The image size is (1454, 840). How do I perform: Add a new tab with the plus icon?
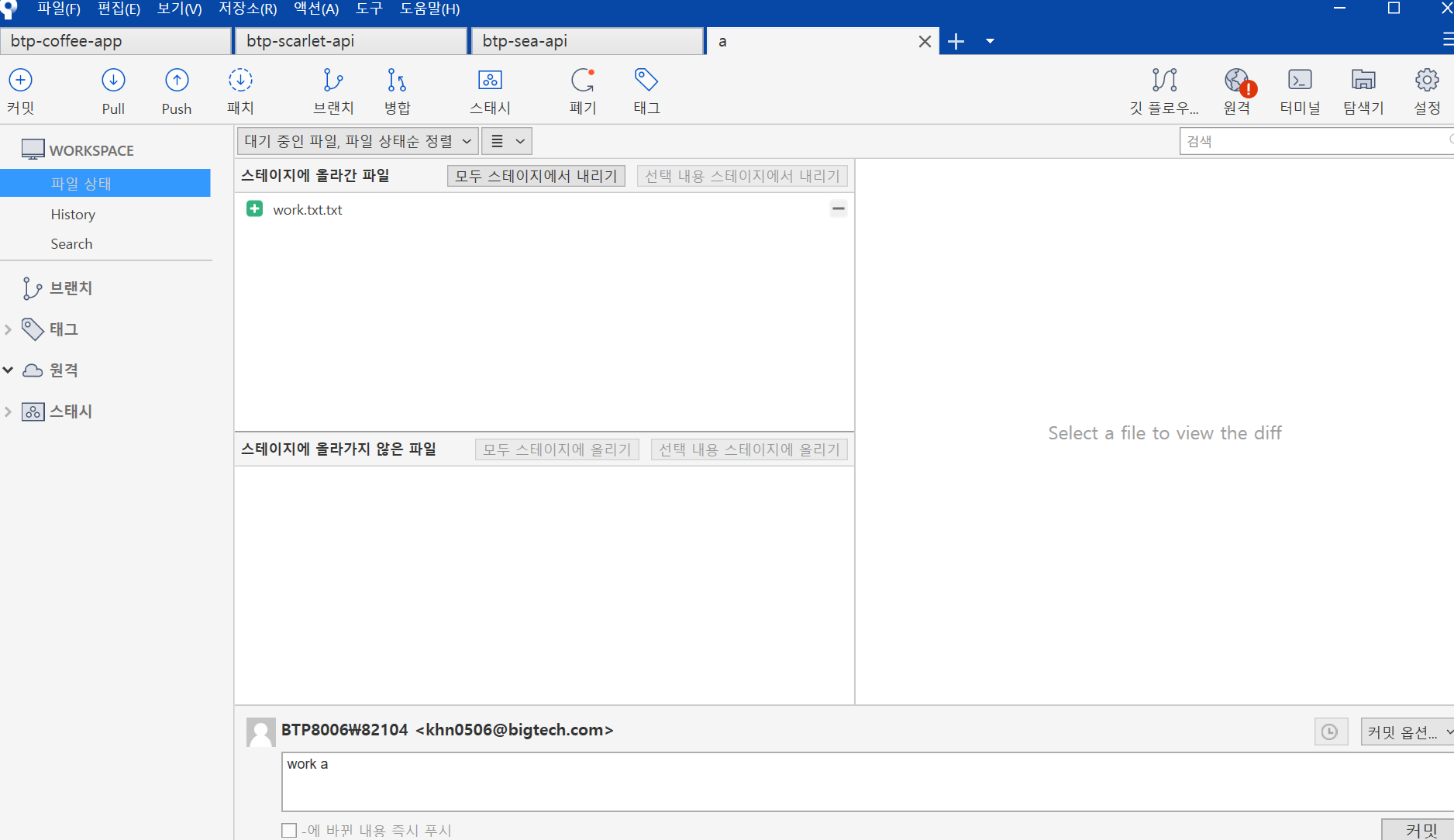pos(956,41)
